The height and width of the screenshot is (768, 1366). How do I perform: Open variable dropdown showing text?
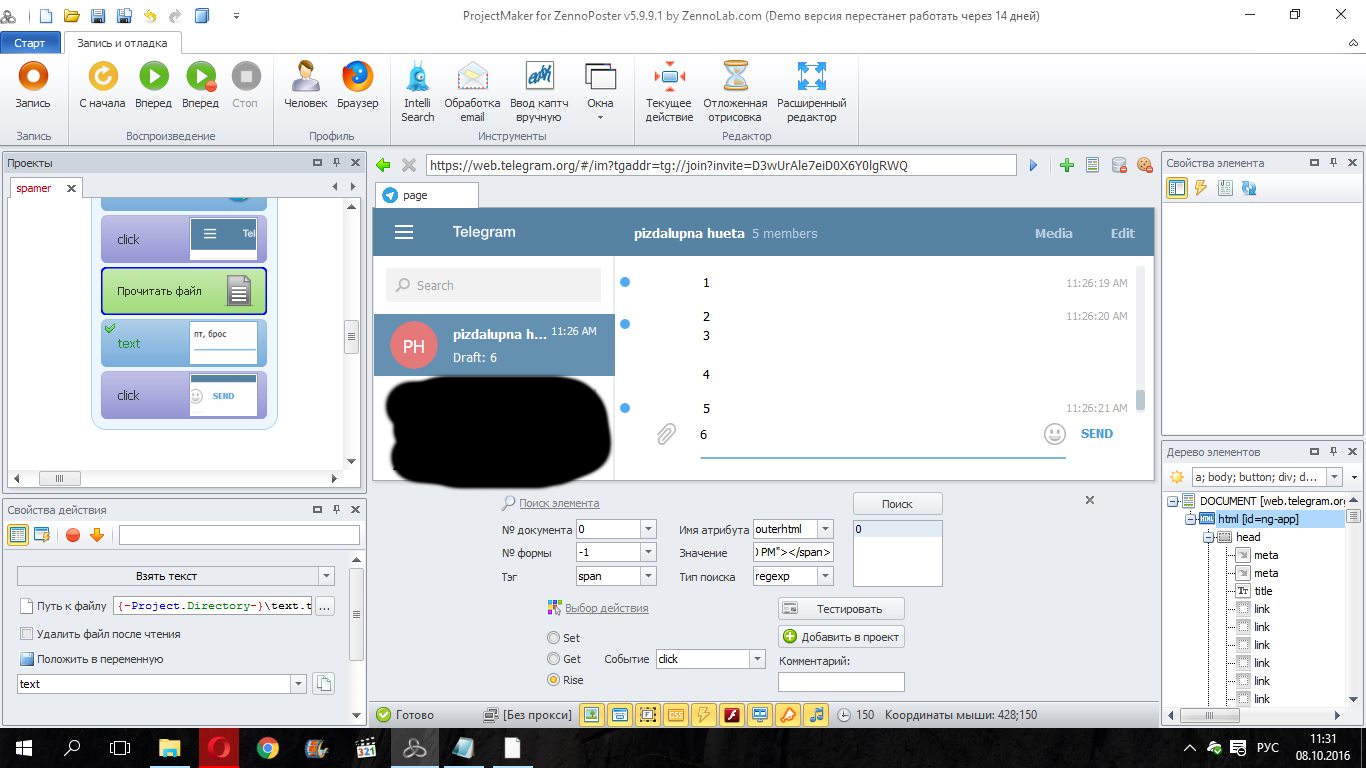[298, 684]
